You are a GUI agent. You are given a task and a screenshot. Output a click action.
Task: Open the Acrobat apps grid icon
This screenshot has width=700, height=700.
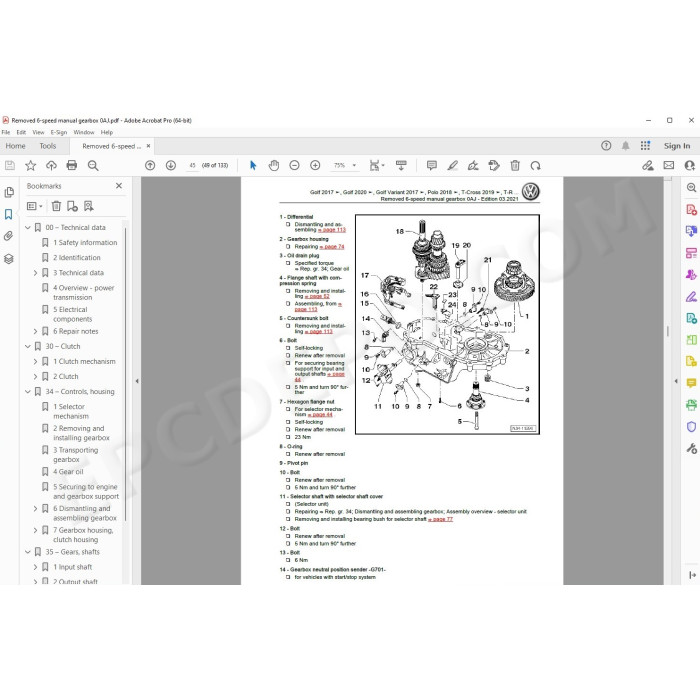[x=645, y=146]
